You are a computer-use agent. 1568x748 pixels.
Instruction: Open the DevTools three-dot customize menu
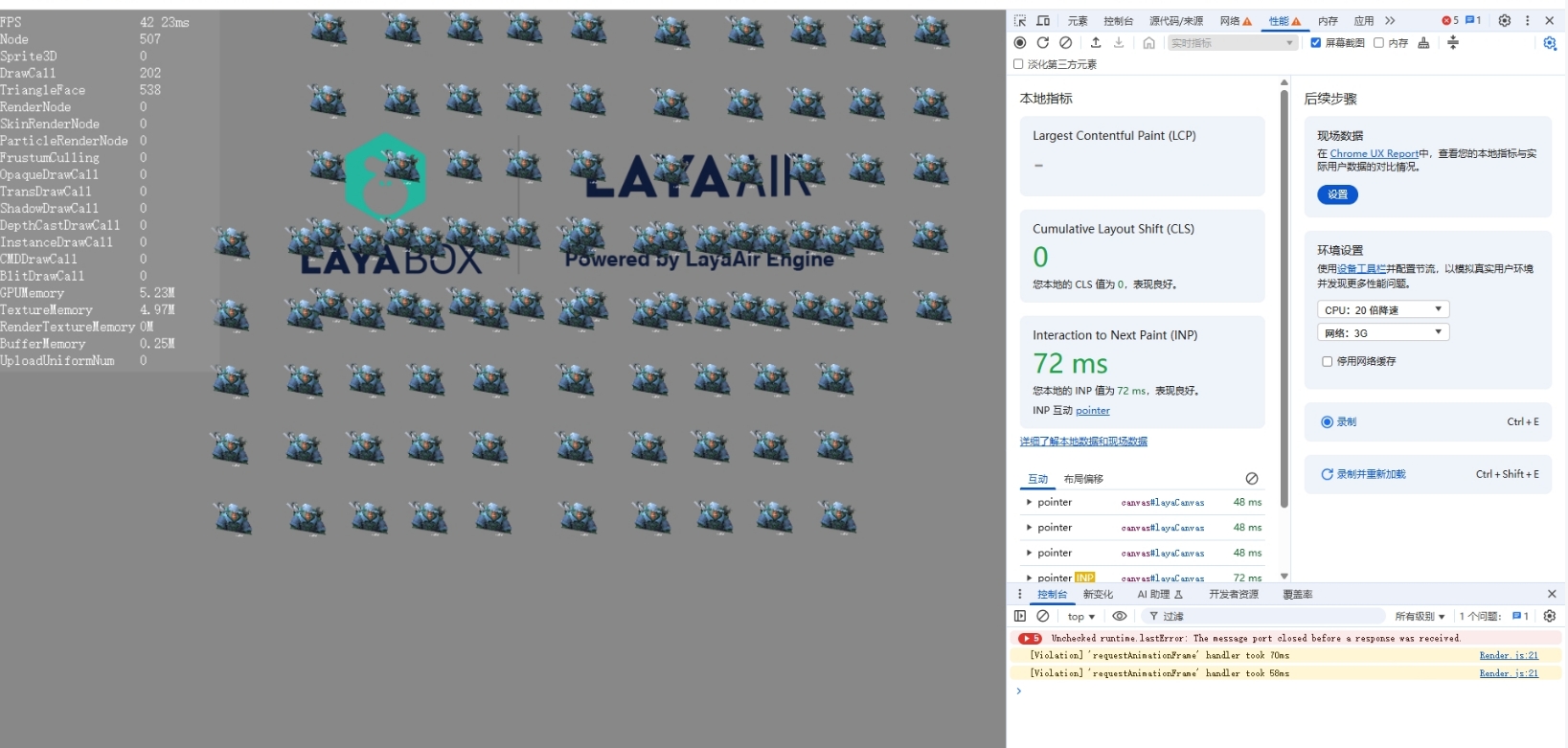point(1528,20)
